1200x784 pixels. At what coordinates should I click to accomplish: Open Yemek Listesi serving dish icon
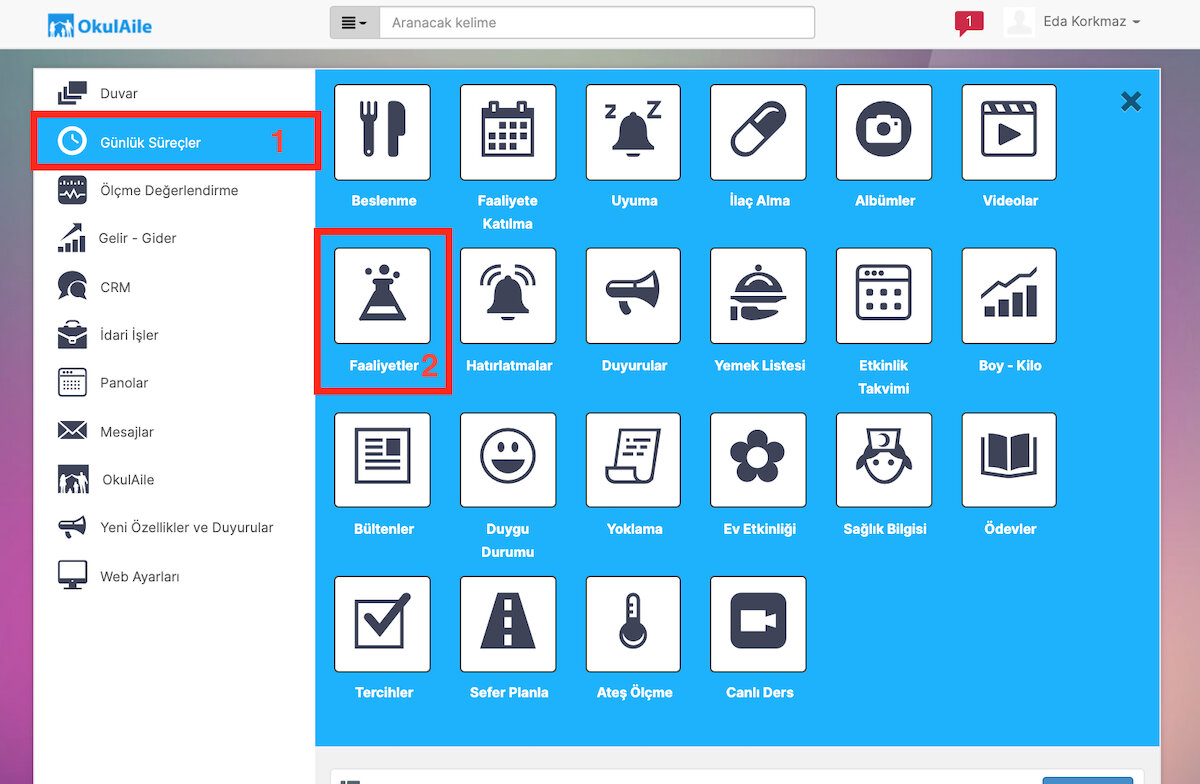point(759,296)
